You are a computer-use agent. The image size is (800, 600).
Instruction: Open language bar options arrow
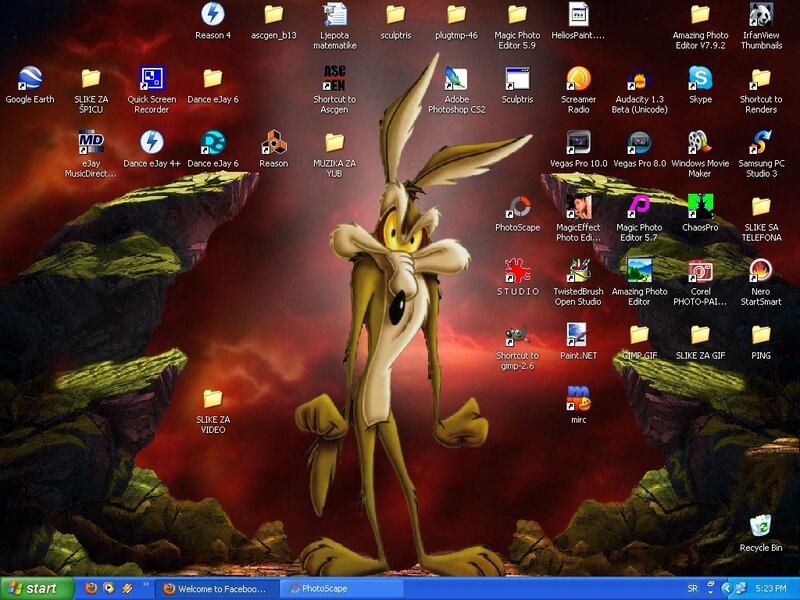710,591
